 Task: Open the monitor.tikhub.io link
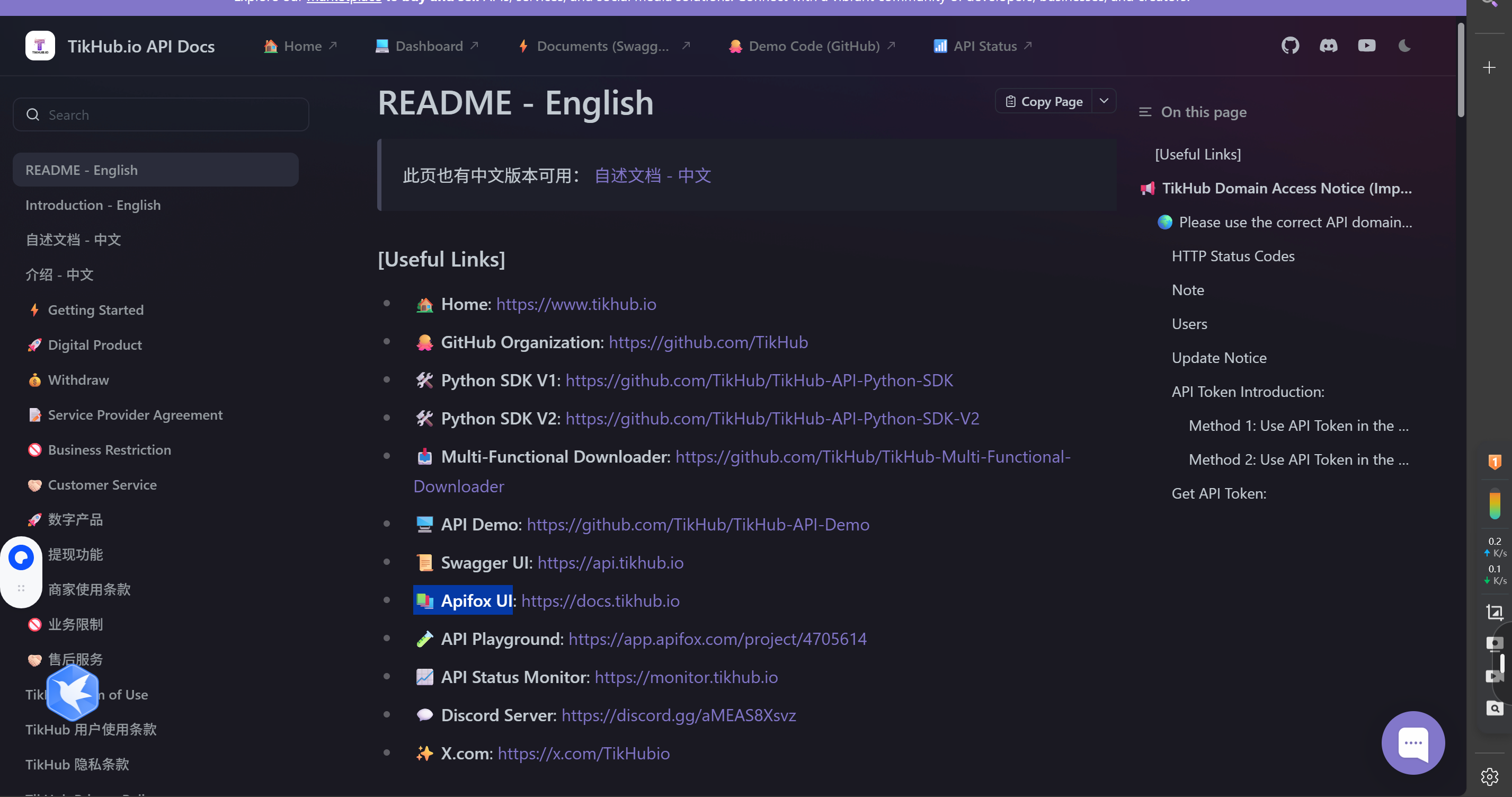pos(686,677)
